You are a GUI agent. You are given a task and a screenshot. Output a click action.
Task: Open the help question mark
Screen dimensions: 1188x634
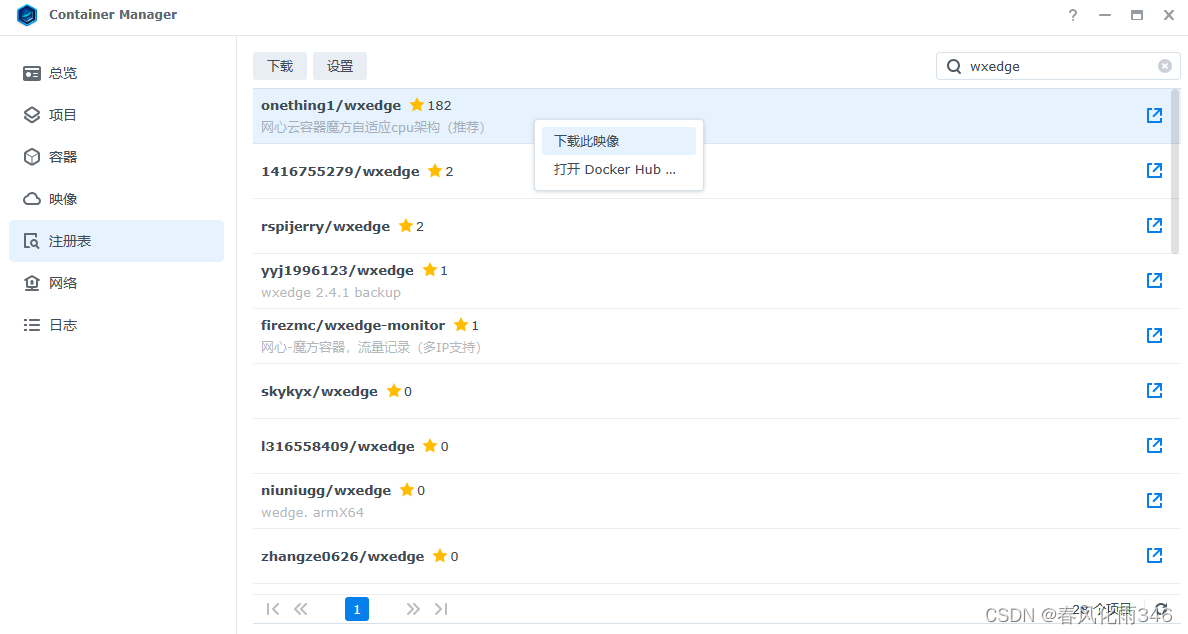[x=1073, y=15]
